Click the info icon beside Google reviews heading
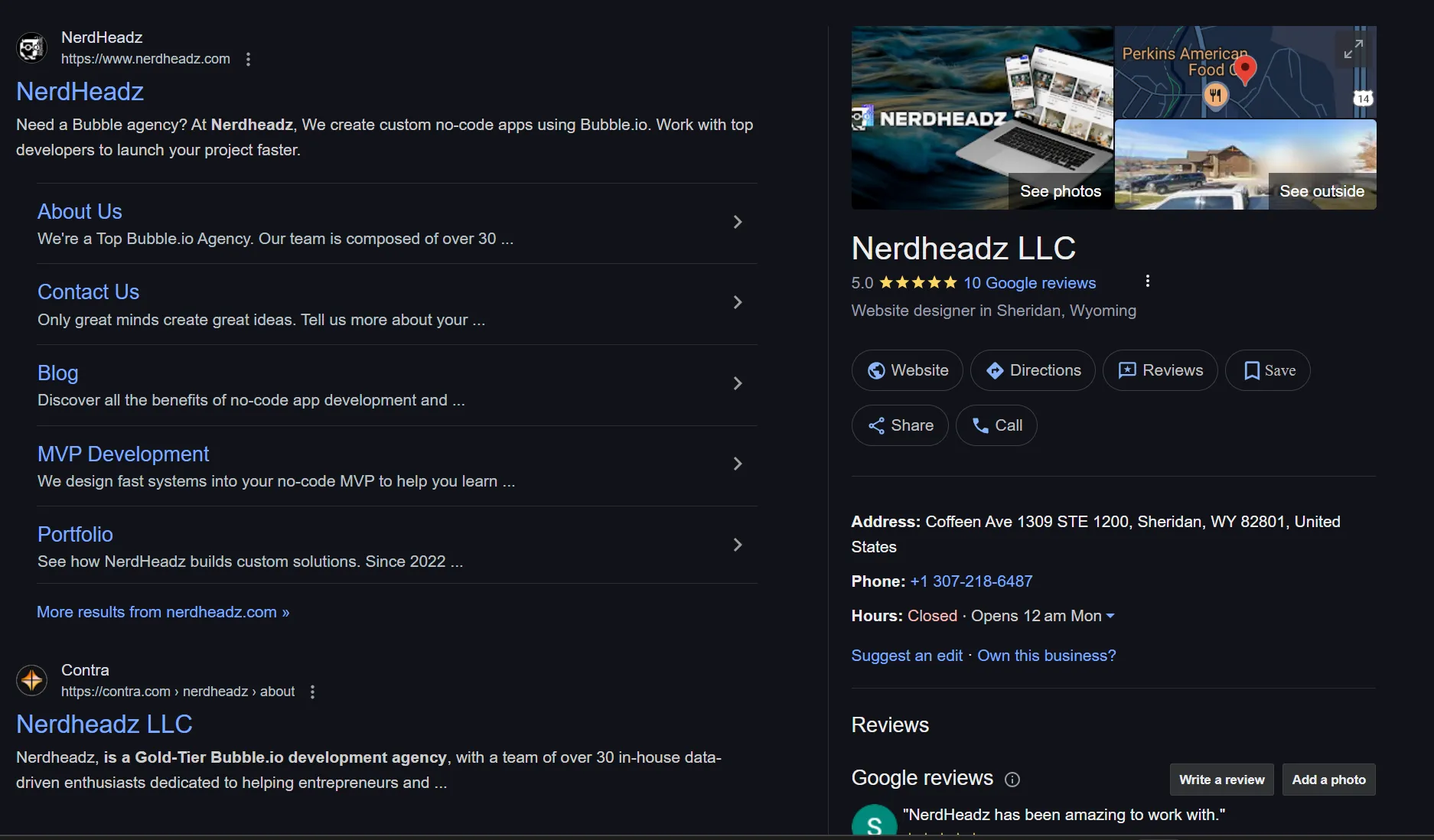The image size is (1434, 840). click(1012, 780)
